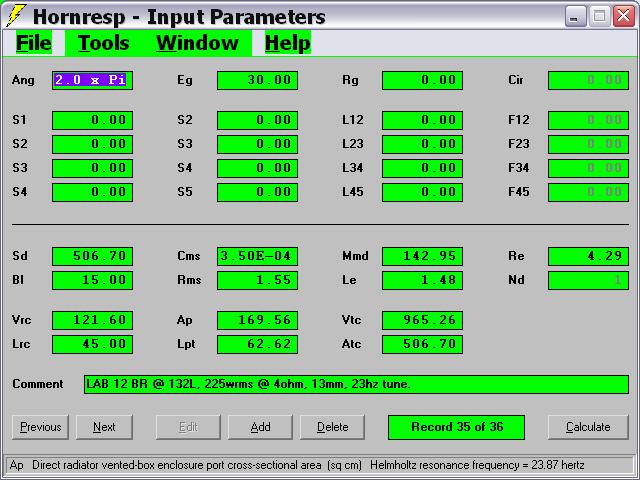The width and height of the screenshot is (640, 480).
Task: Select the L34 length field
Action: click(422, 168)
